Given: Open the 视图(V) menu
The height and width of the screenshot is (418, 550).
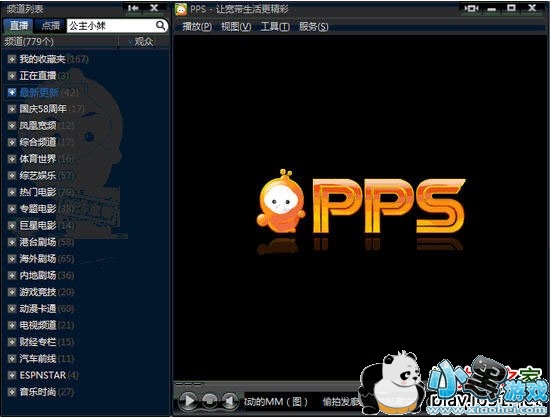Looking at the screenshot, I should click(236, 26).
